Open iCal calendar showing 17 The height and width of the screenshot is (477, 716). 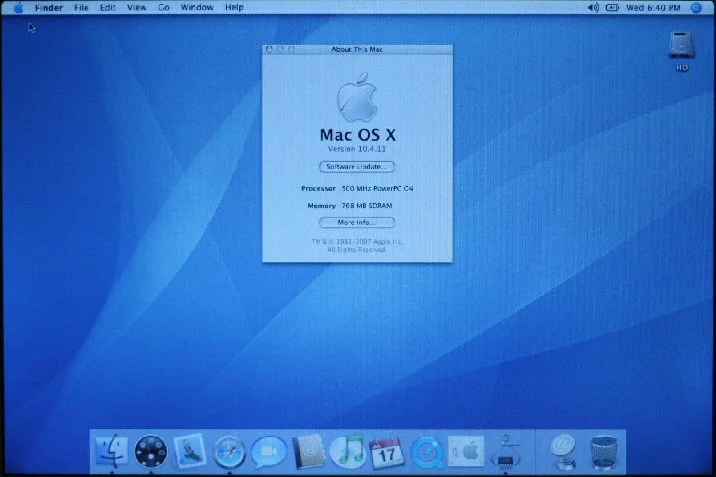click(387, 453)
